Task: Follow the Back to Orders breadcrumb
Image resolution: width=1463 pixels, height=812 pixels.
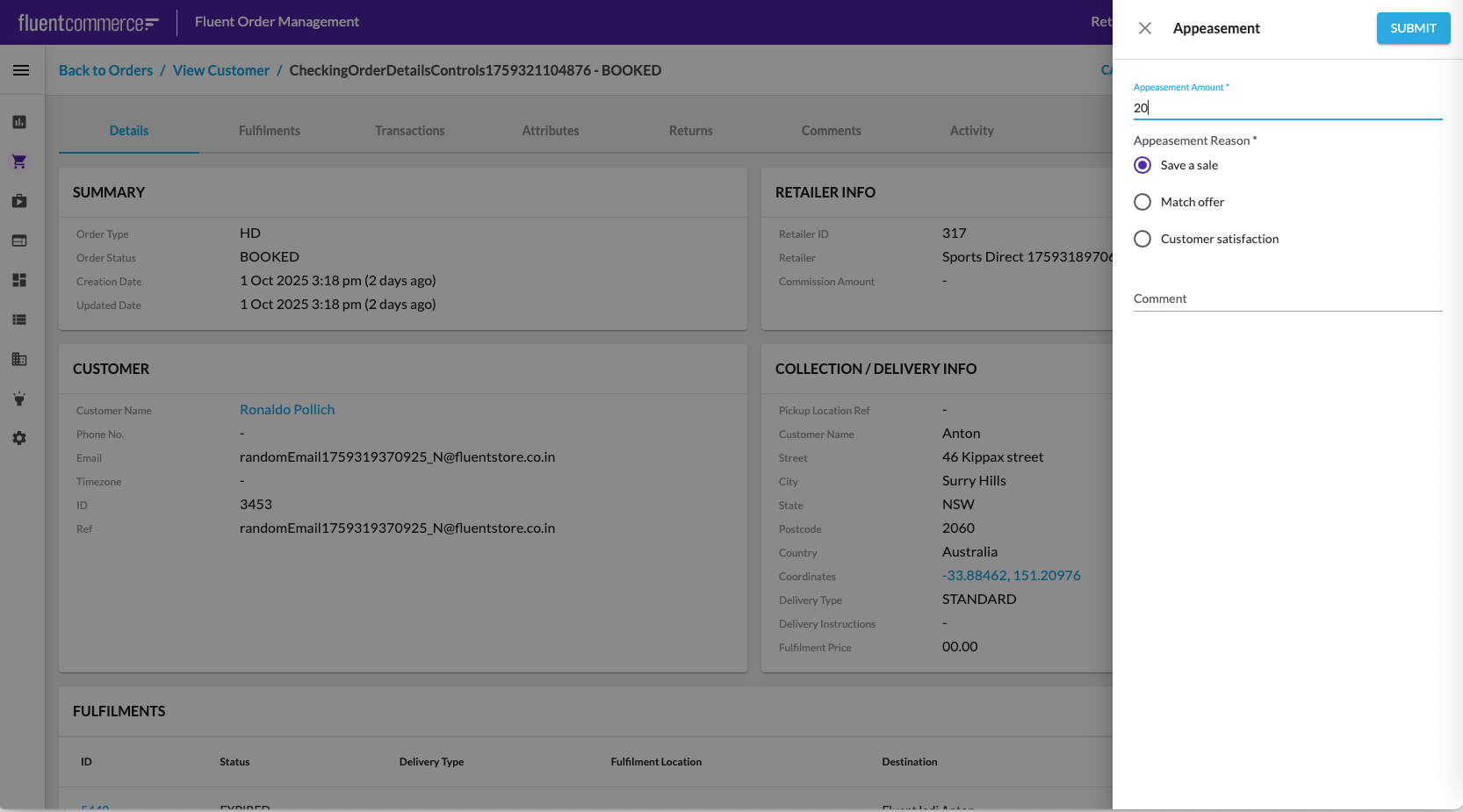Action: [x=105, y=70]
